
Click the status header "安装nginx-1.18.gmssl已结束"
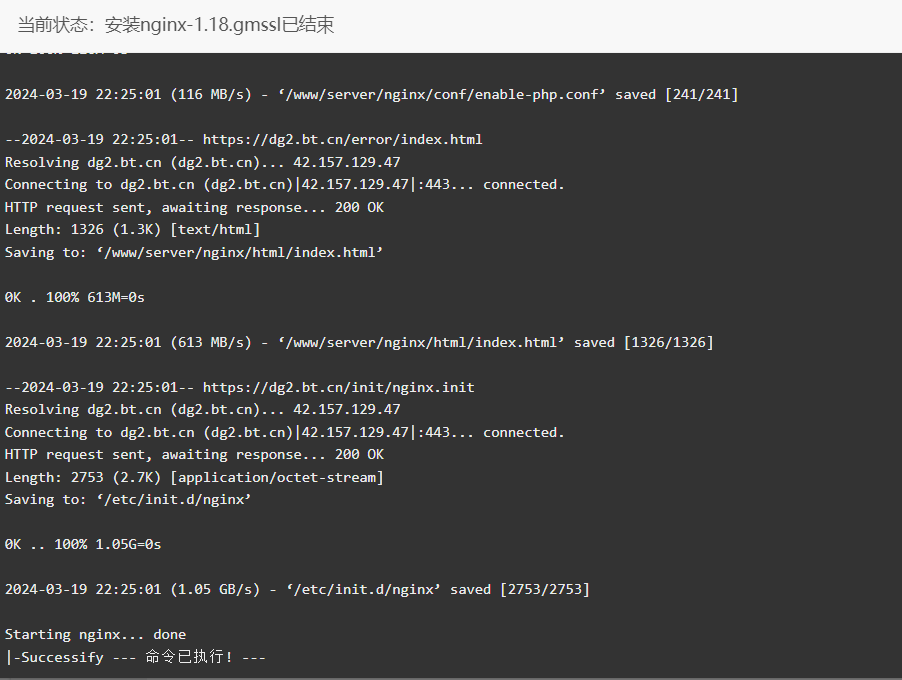pos(219,25)
